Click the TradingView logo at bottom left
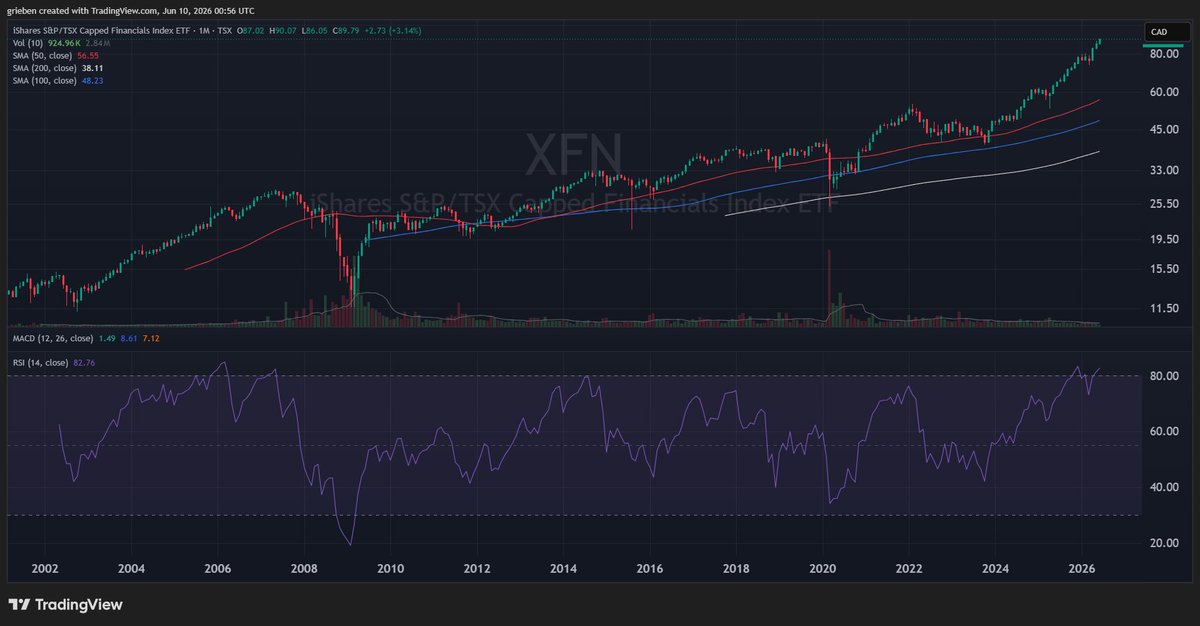Viewport: 1200px width, 626px height. tap(65, 605)
